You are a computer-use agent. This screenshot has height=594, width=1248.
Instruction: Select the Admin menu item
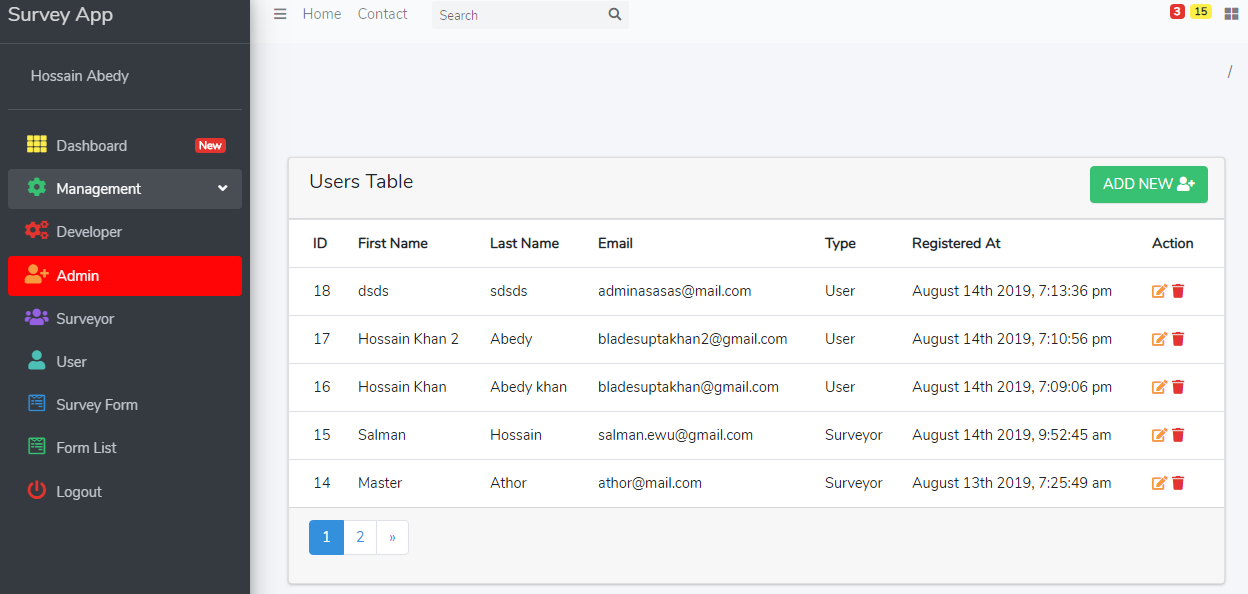125,275
